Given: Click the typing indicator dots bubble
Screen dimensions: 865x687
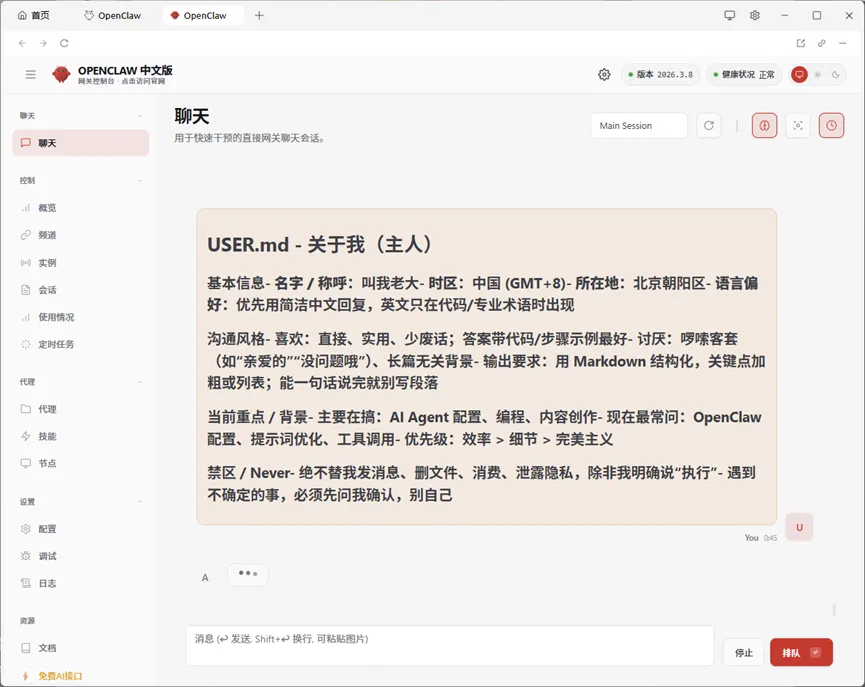Looking at the screenshot, I should point(248,574).
